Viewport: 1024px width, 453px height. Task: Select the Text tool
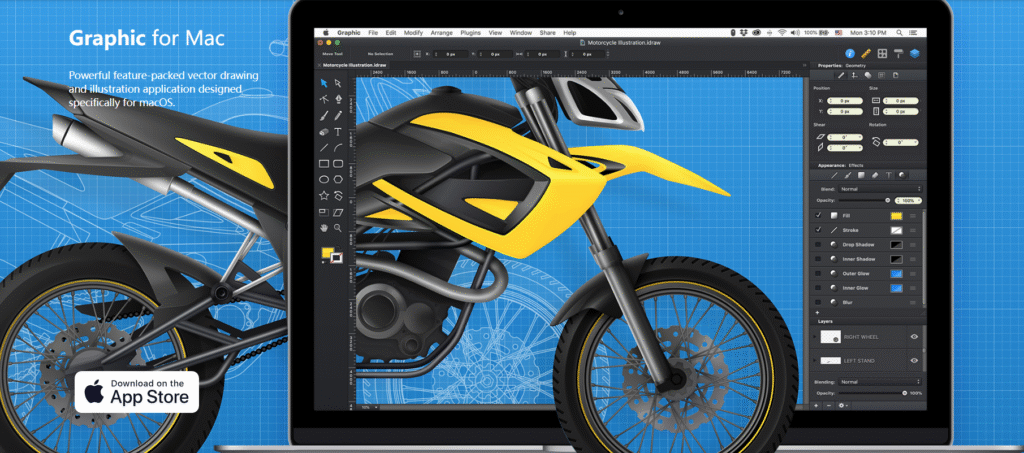[x=338, y=132]
